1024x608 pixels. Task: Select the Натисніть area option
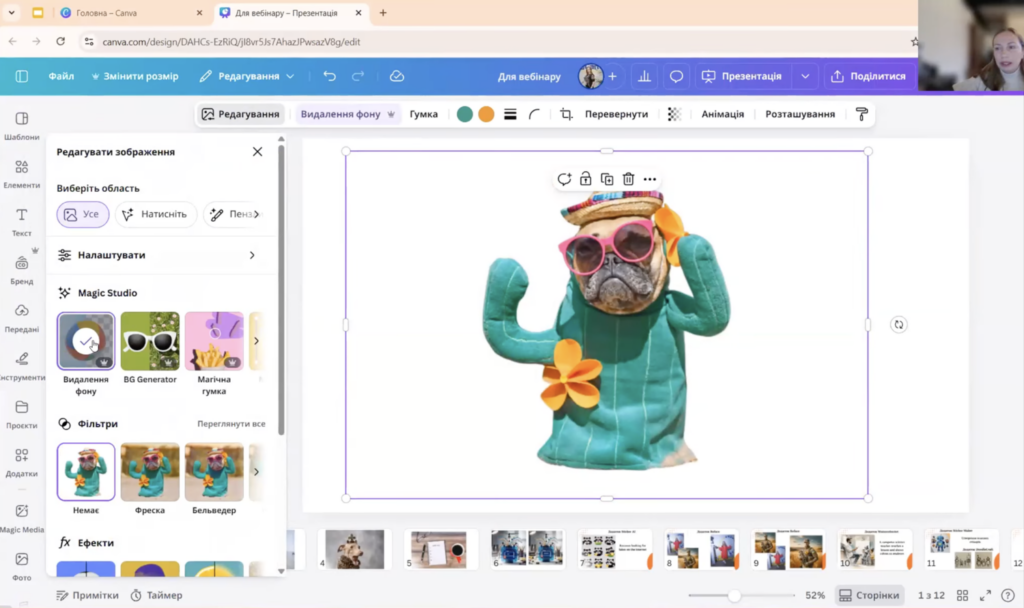tap(155, 214)
